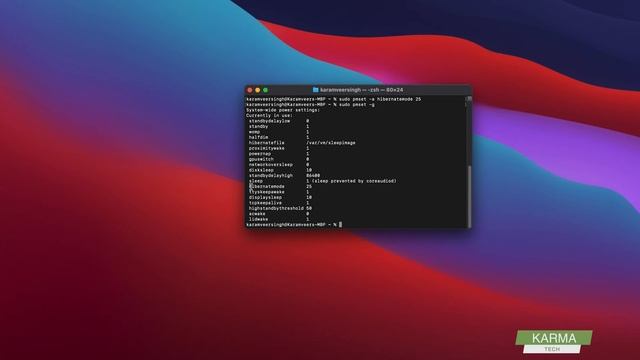This screenshot has height=360, width=640.
Task: Click the 'standbydelayhigh' setting name
Action: tap(270, 176)
